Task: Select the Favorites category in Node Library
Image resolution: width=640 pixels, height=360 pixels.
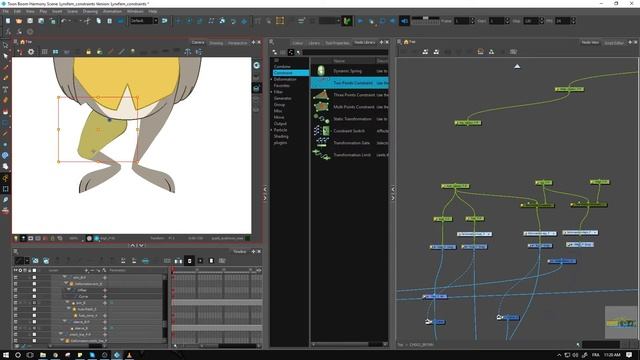Action: 282,86
